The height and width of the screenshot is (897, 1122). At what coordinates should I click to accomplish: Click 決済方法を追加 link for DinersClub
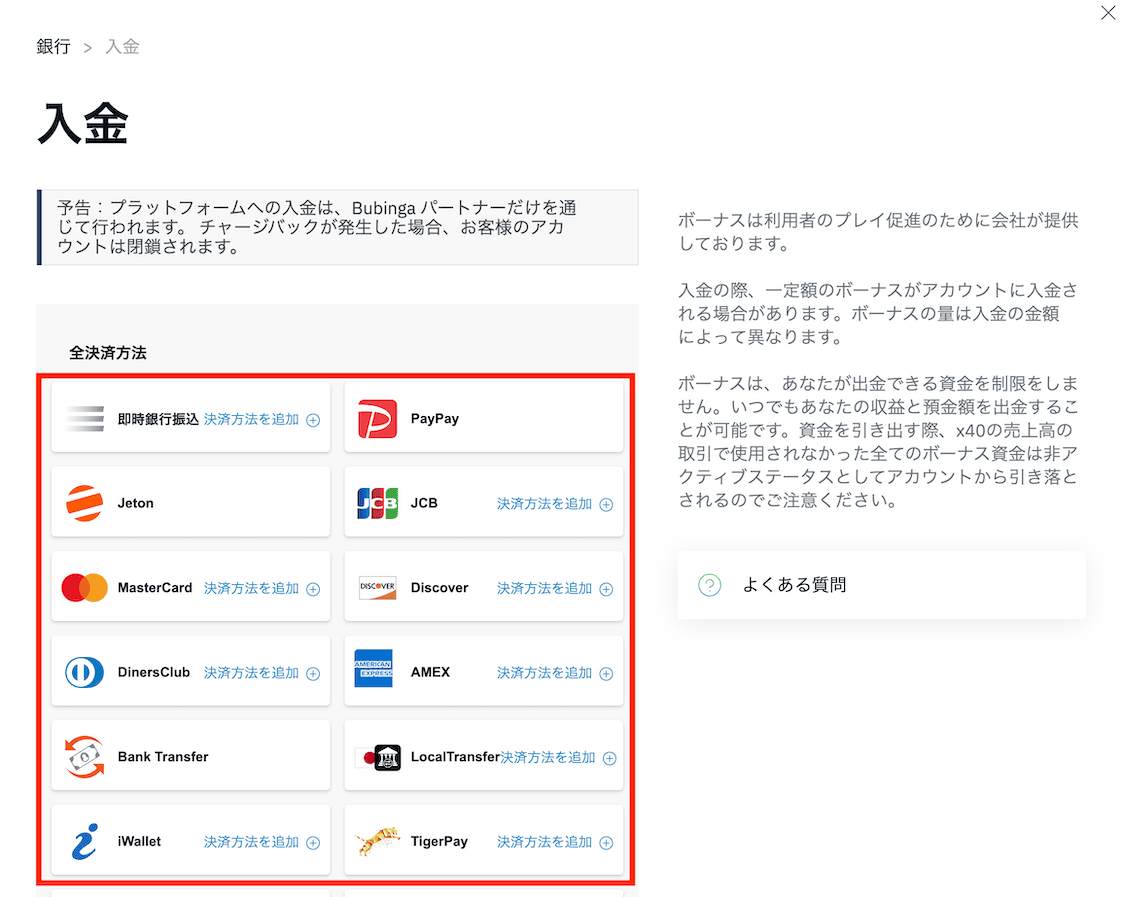coord(251,672)
